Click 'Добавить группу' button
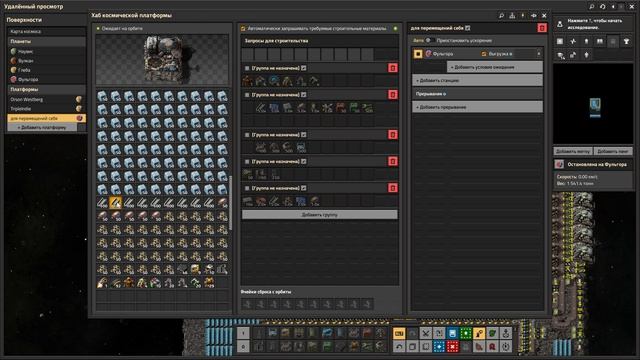 [320, 215]
